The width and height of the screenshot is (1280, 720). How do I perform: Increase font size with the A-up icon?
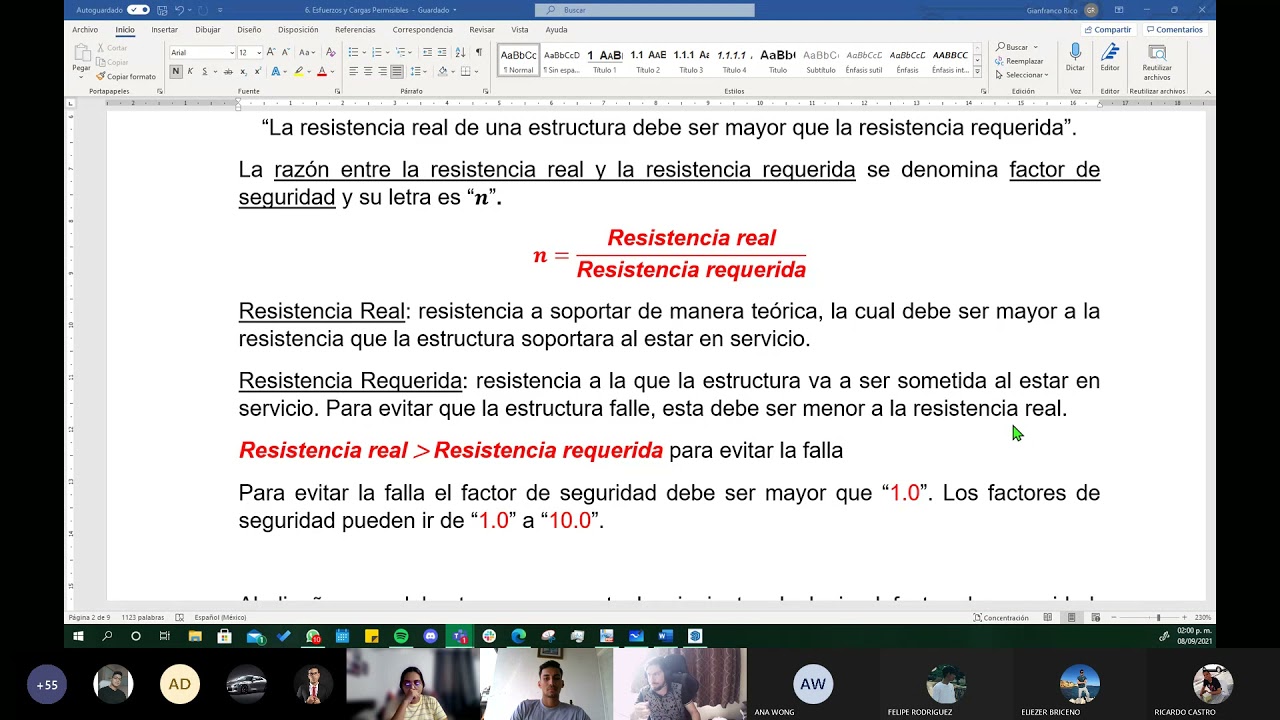tap(271, 52)
